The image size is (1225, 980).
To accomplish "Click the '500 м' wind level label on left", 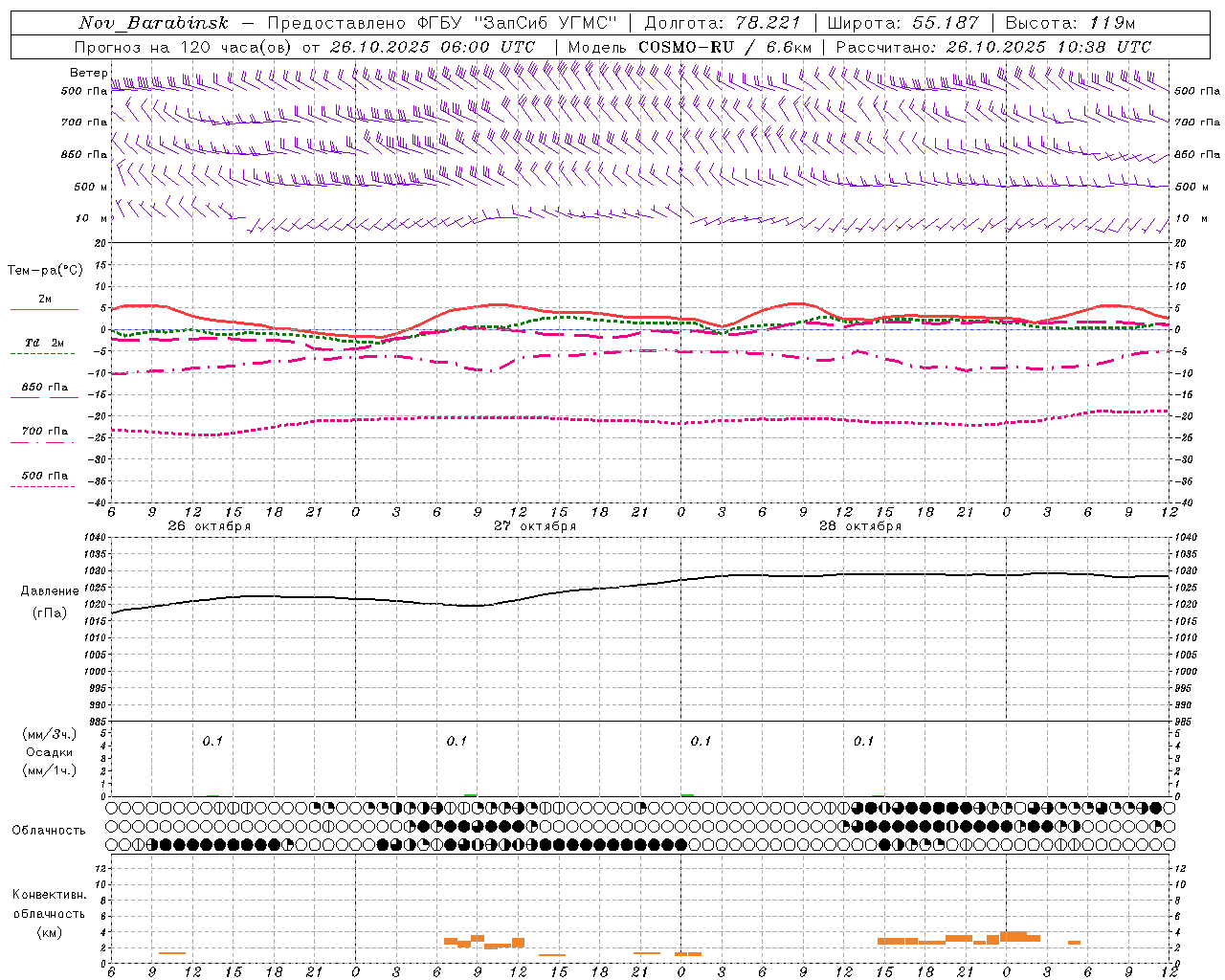I will click(91, 188).
